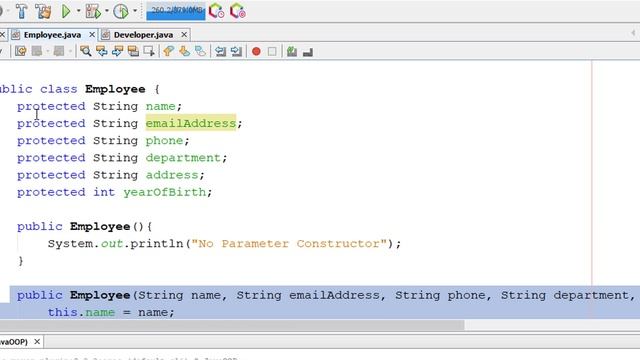Click the Last Edit location icon

[x=20, y=51]
